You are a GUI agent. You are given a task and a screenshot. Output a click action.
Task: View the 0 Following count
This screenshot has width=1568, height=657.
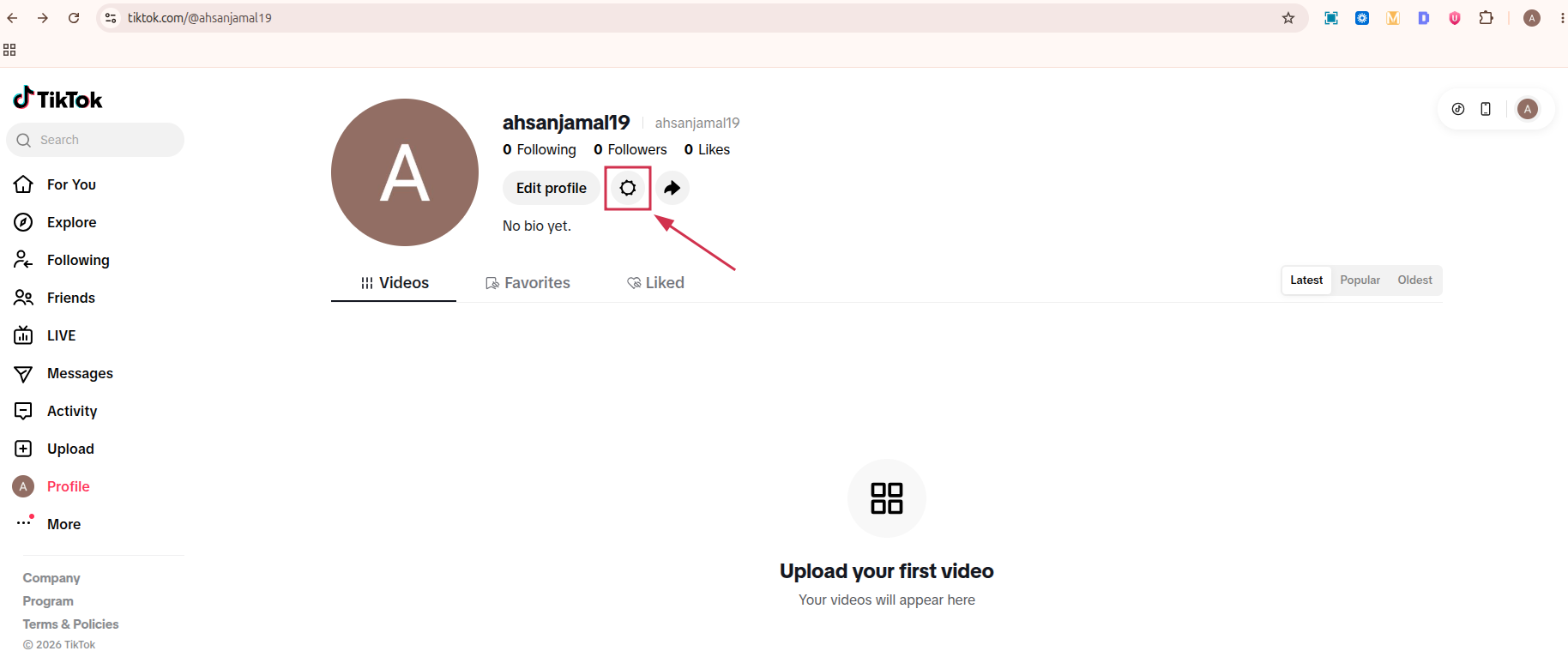pos(540,149)
